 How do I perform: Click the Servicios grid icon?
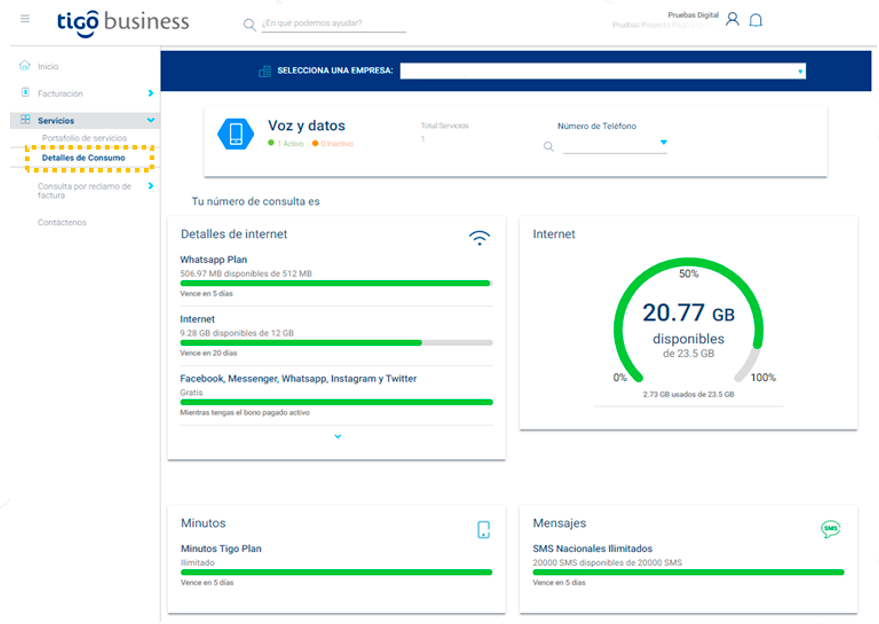[x=25, y=119]
